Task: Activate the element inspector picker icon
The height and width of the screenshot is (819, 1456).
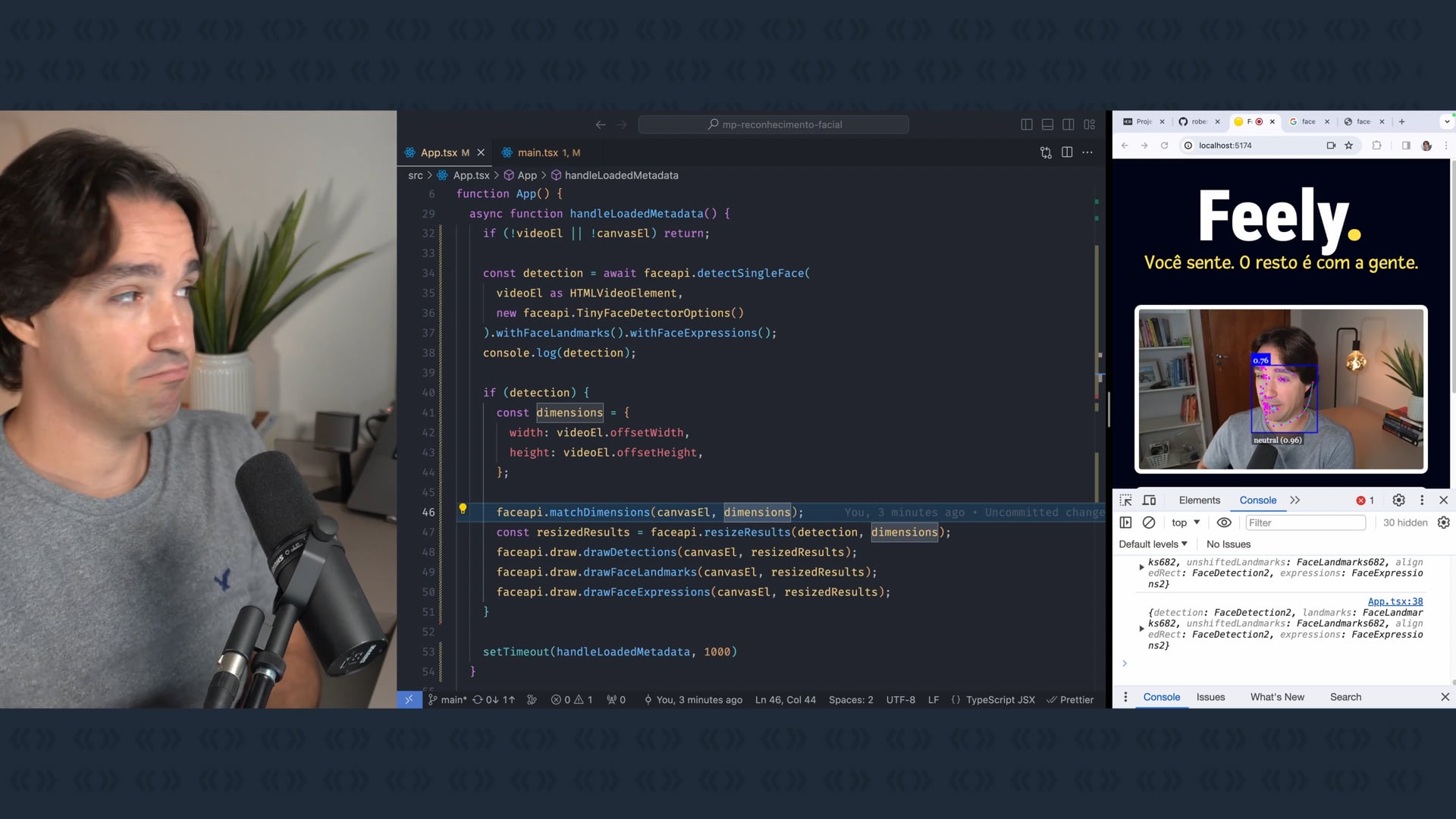Action: point(1125,500)
